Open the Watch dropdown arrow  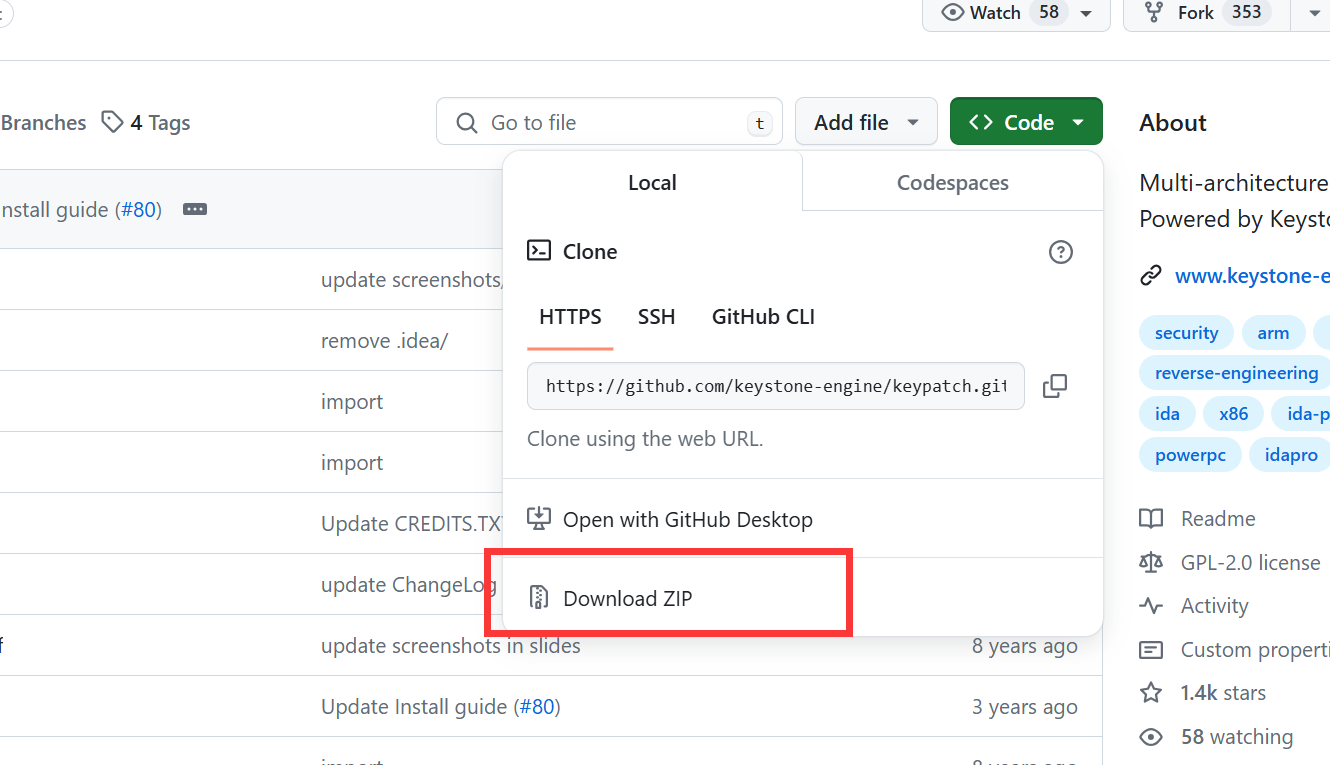(1088, 13)
